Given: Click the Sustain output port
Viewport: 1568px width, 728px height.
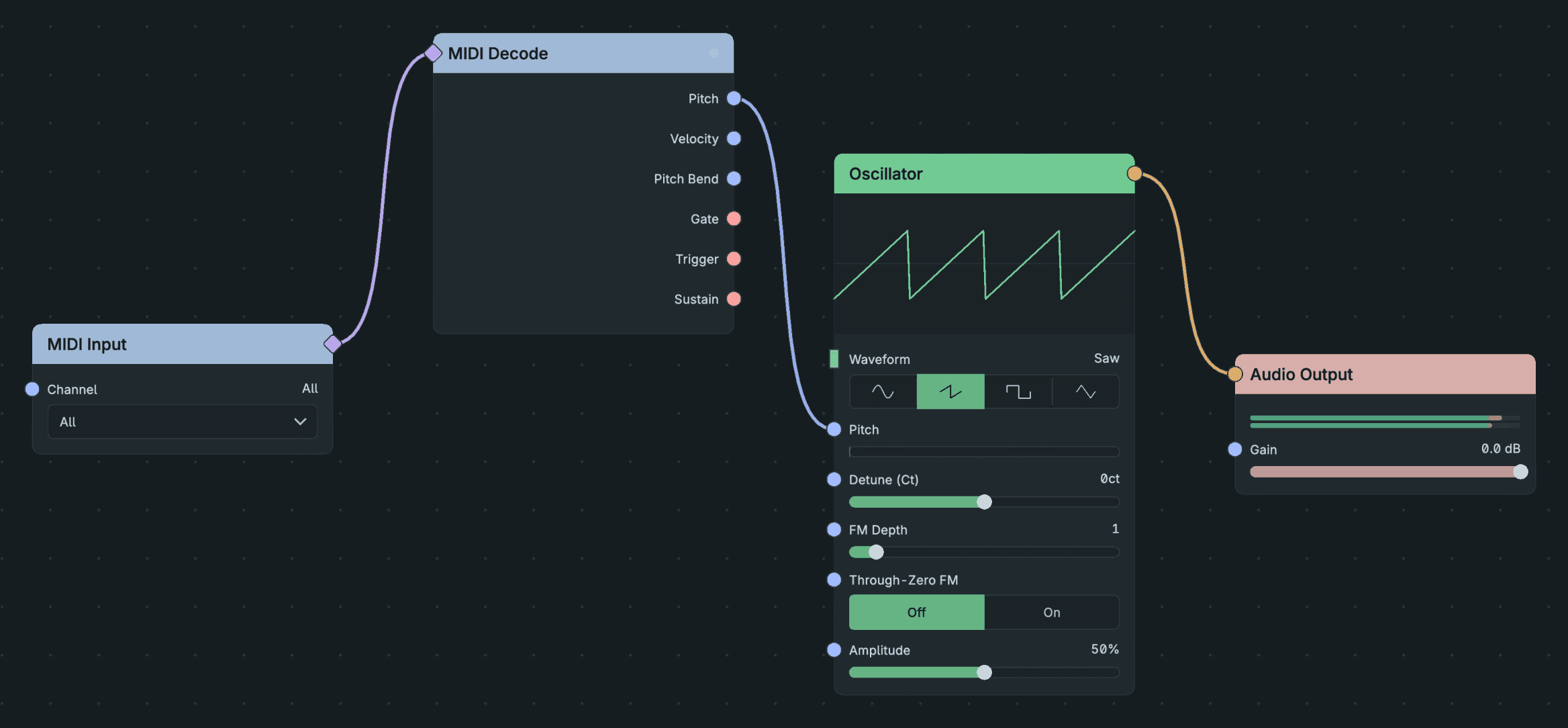Looking at the screenshot, I should [734, 299].
